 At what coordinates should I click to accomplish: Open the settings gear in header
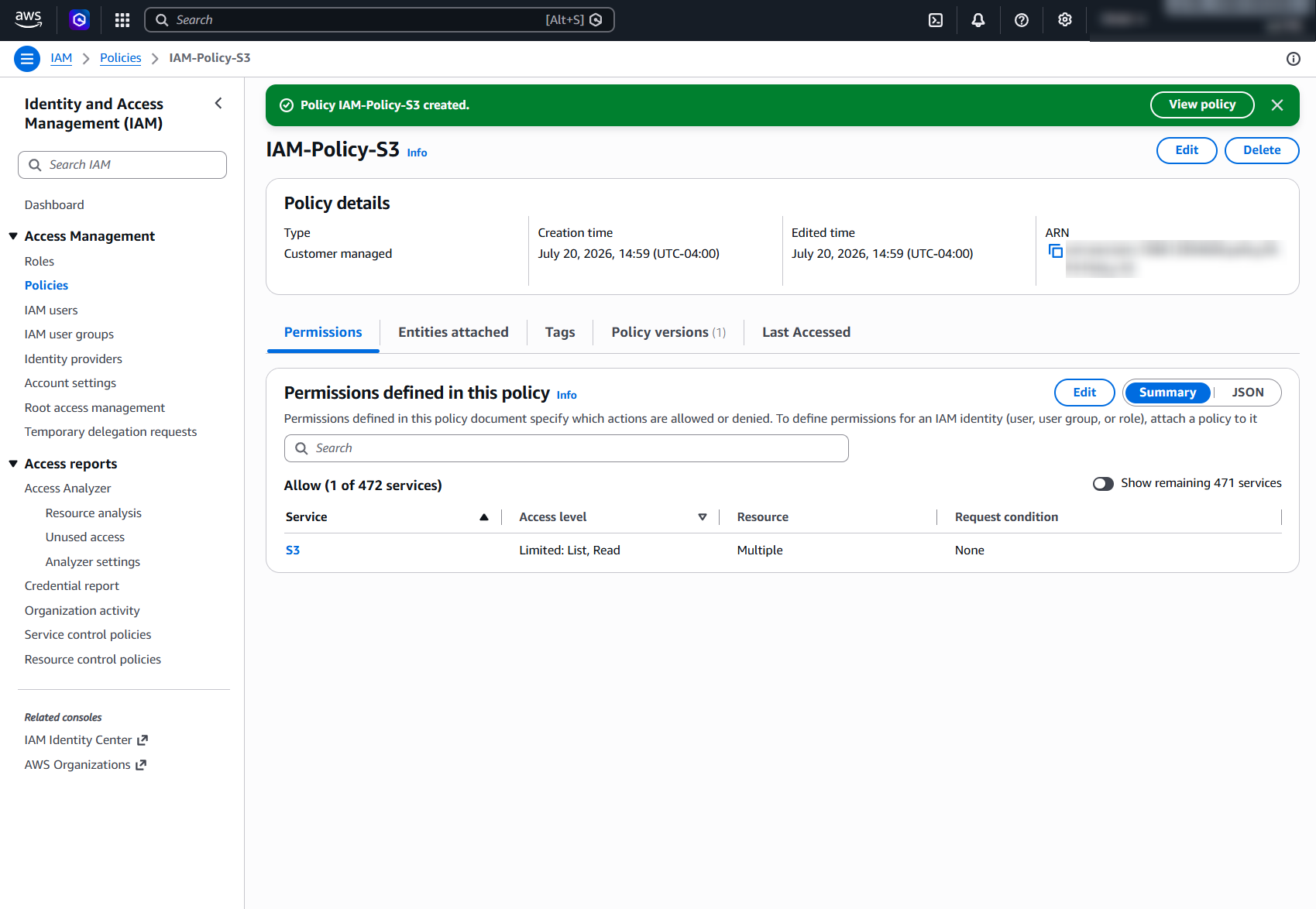point(1065,20)
